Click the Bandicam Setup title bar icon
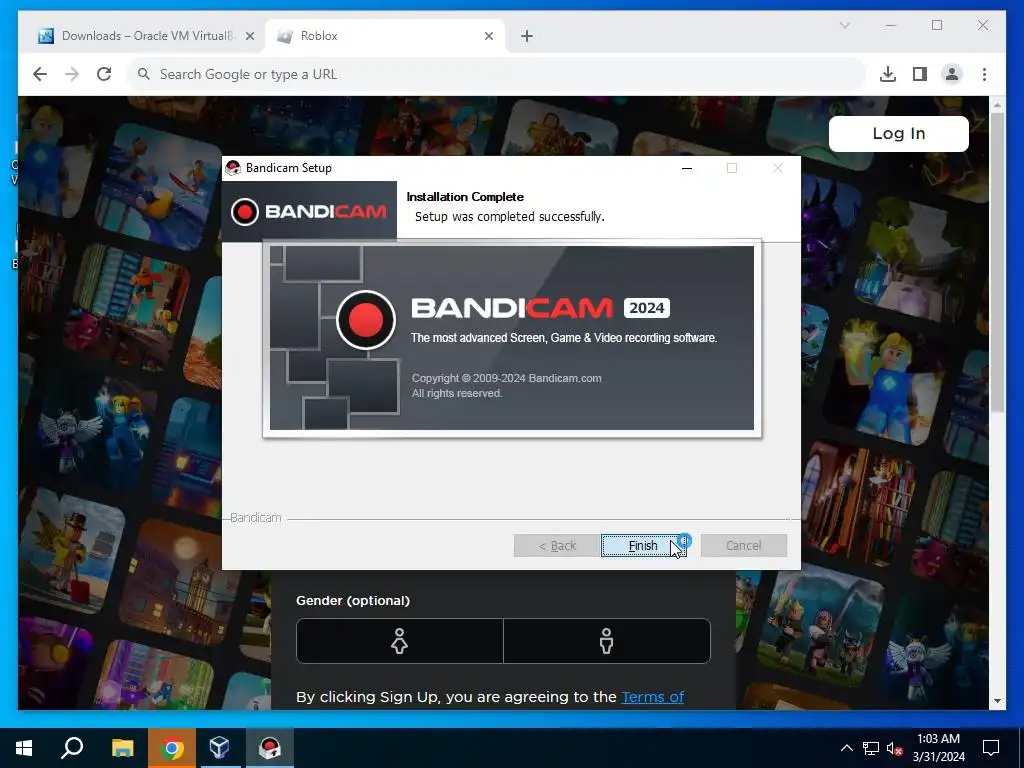Screen dimensions: 1024x768 click(233, 168)
